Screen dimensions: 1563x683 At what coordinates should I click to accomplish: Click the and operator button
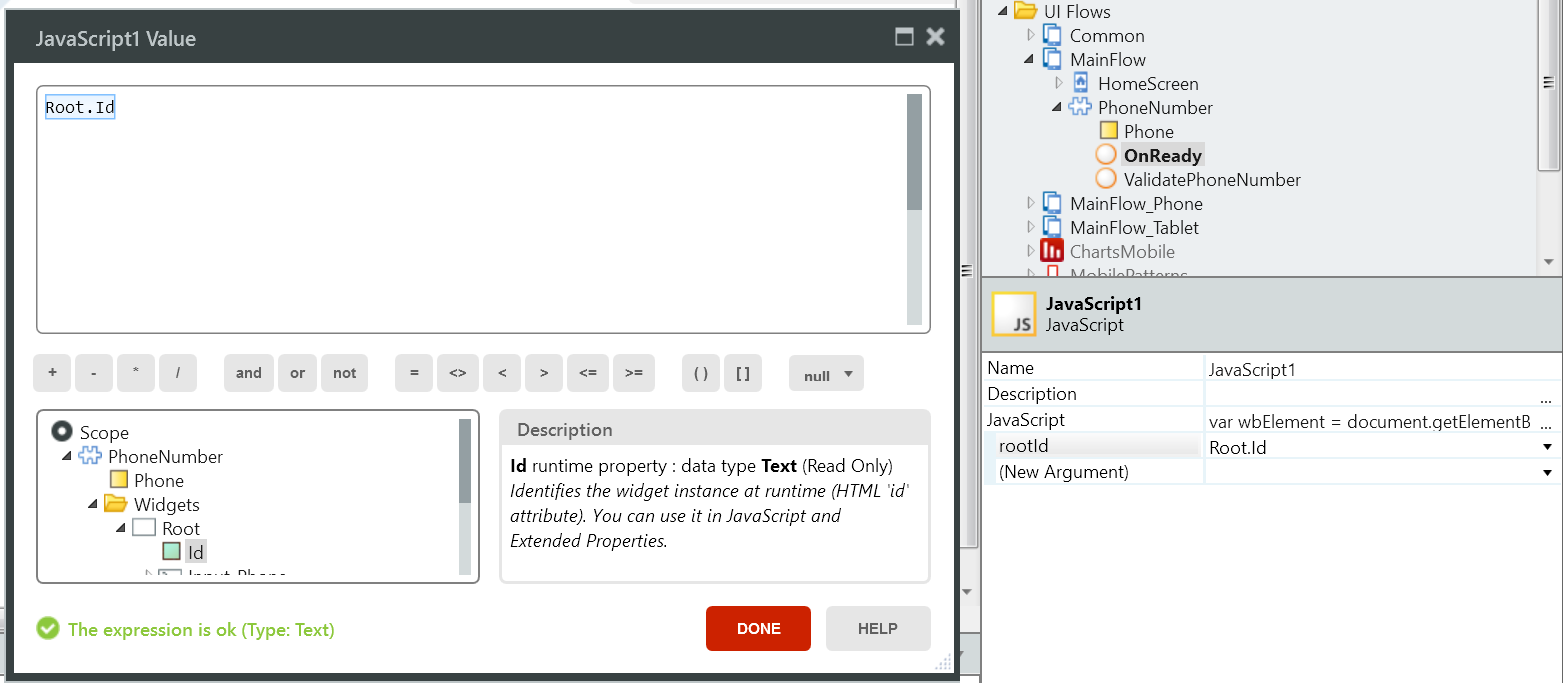pos(248,372)
